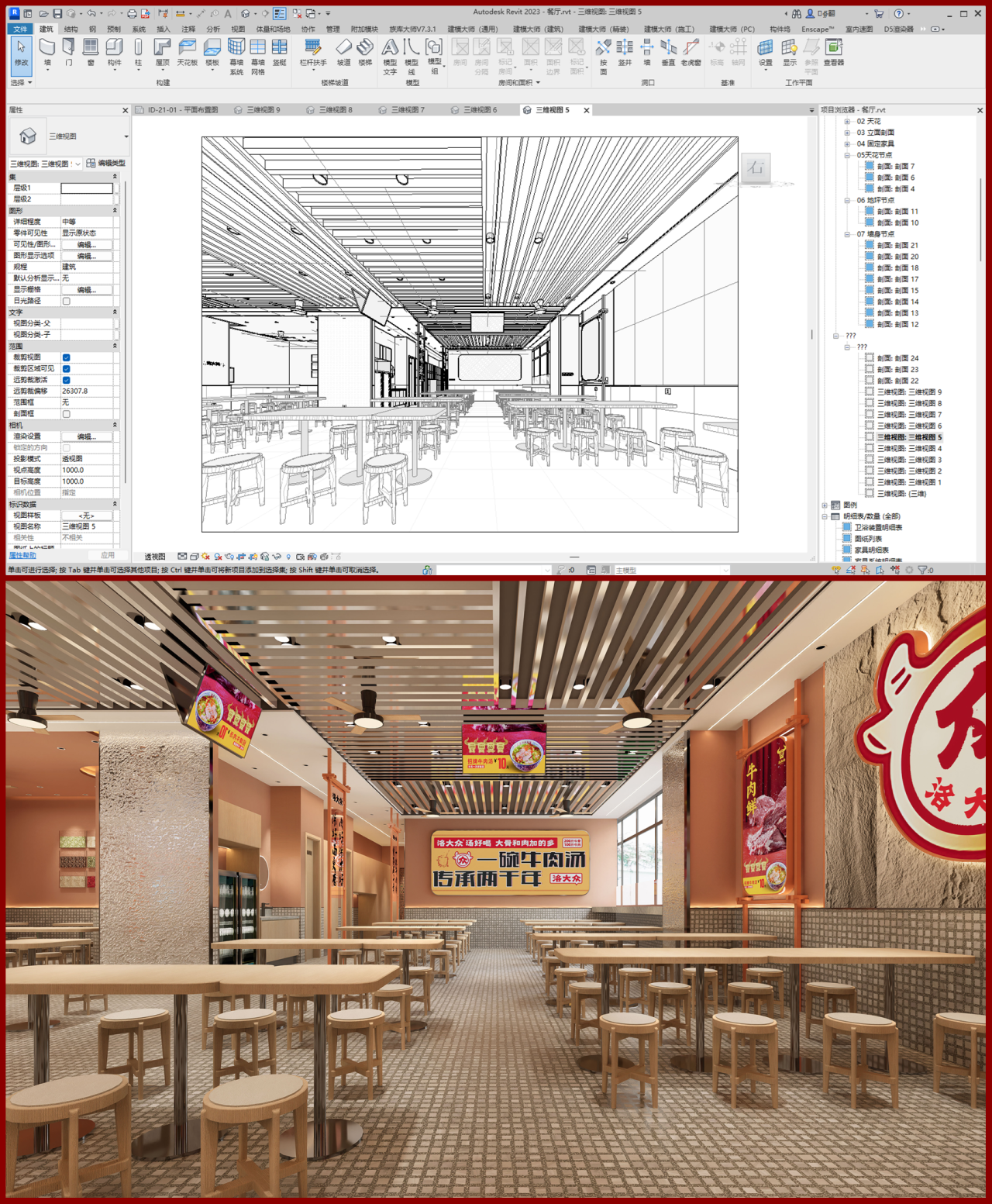Expand the 02 天花 tree node
Screen dimensions: 992x1204
click(x=847, y=122)
